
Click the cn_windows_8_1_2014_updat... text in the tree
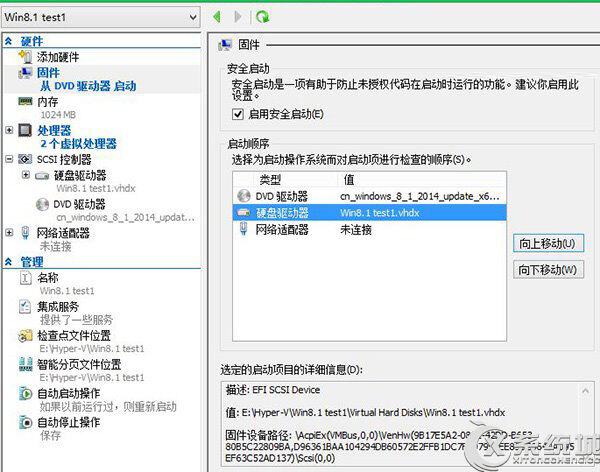126,217
